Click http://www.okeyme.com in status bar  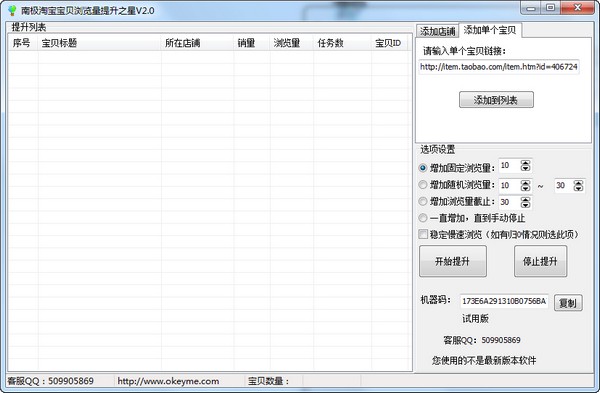(x=168, y=381)
